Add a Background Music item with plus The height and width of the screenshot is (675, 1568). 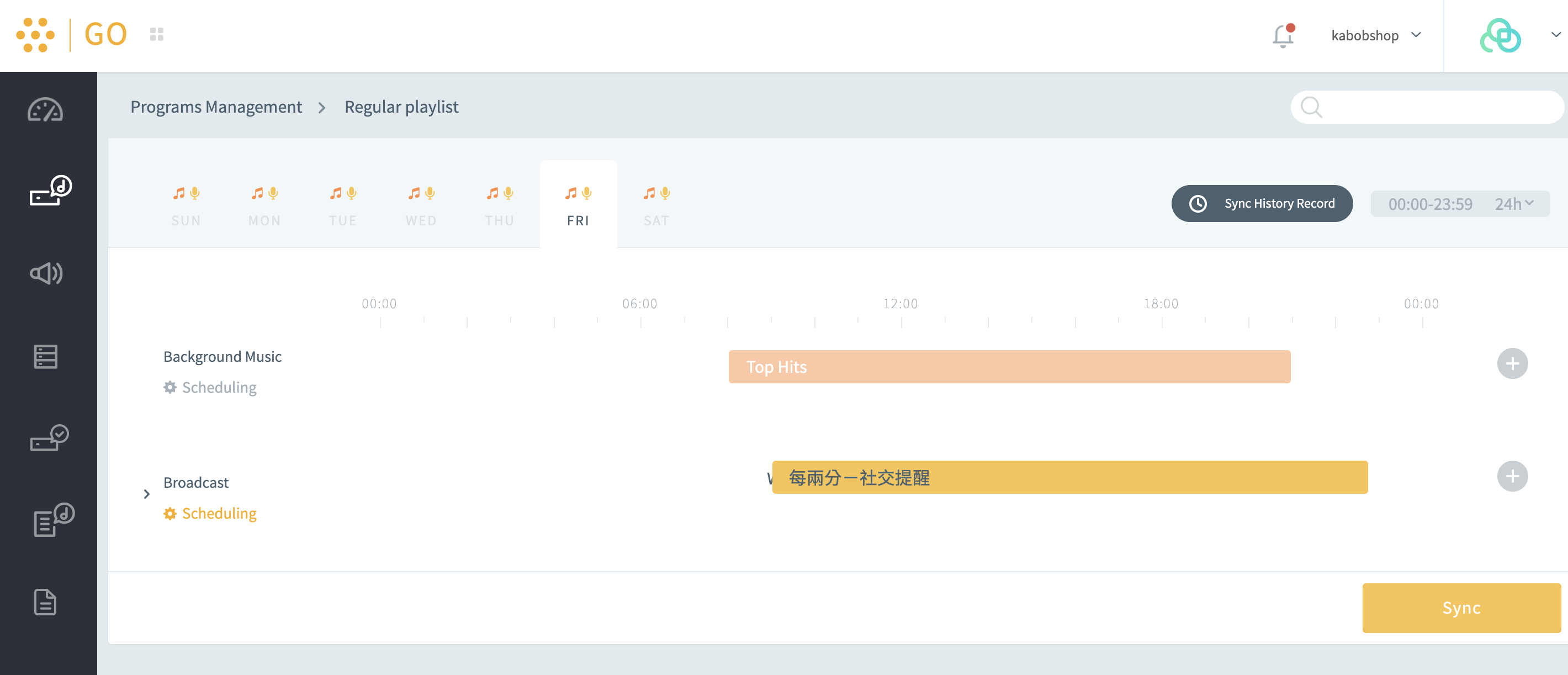[x=1512, y=363]
